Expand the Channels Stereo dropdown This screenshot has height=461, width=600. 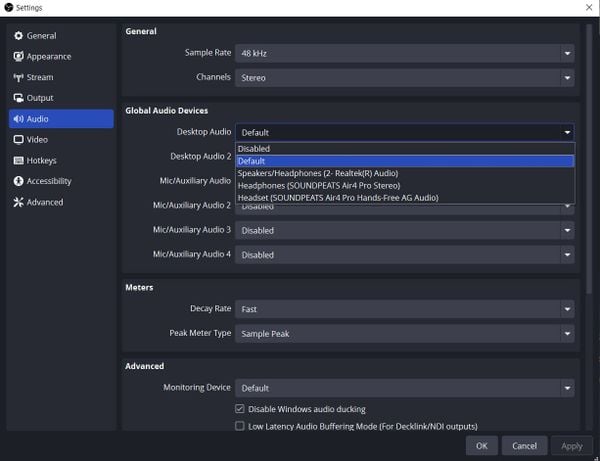(x=405, y=77)
